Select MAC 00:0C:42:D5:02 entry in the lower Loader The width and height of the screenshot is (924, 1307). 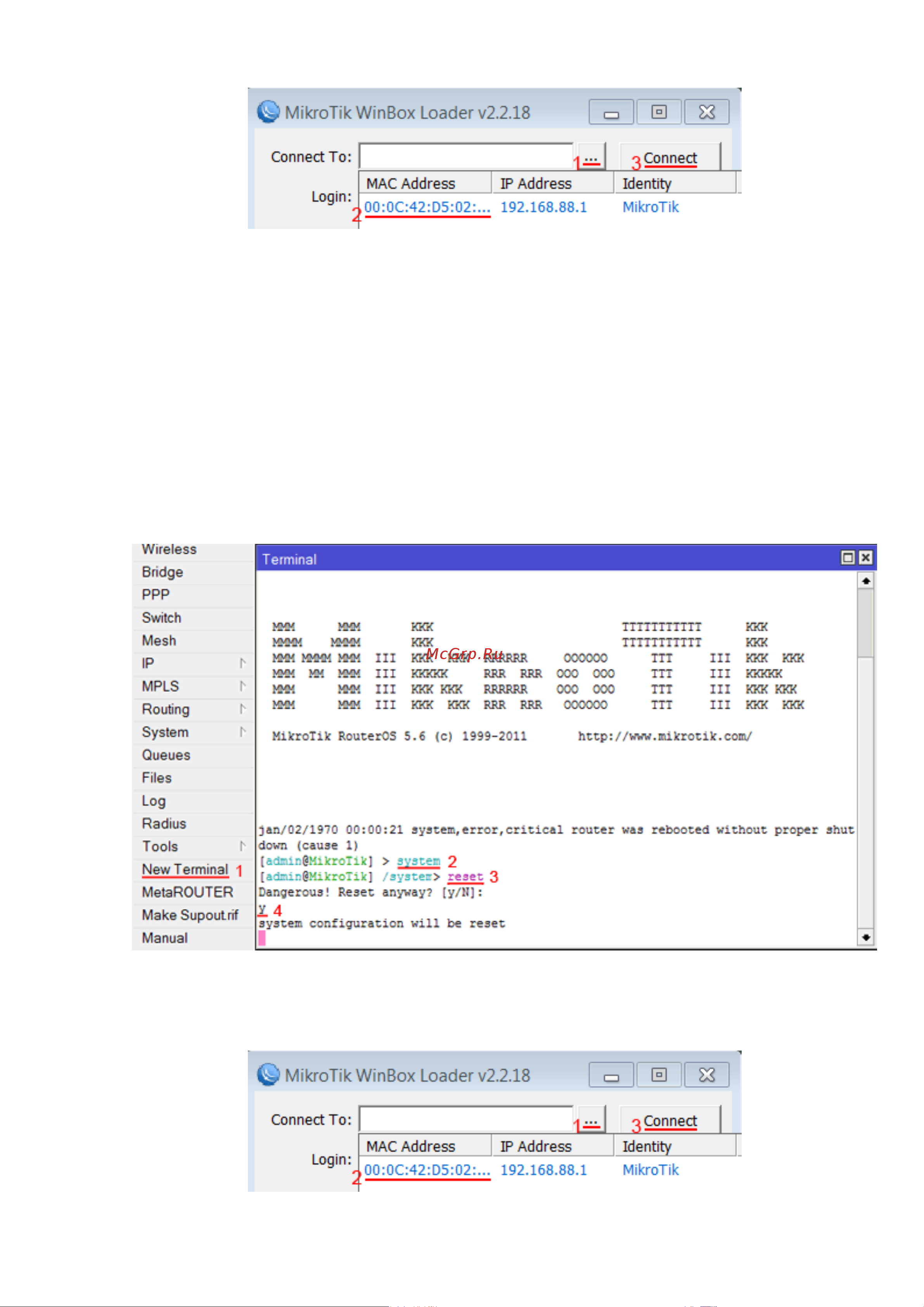click(427, 1170)
